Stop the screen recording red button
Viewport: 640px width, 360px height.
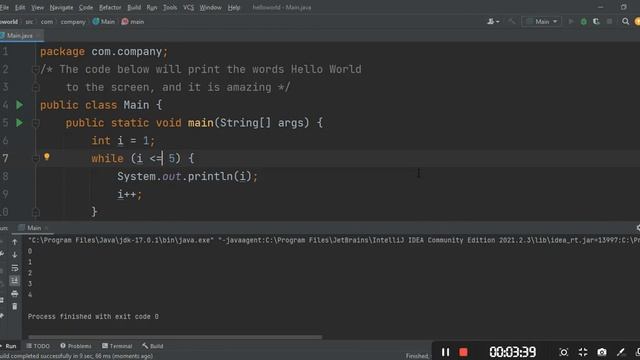(463, 352)
